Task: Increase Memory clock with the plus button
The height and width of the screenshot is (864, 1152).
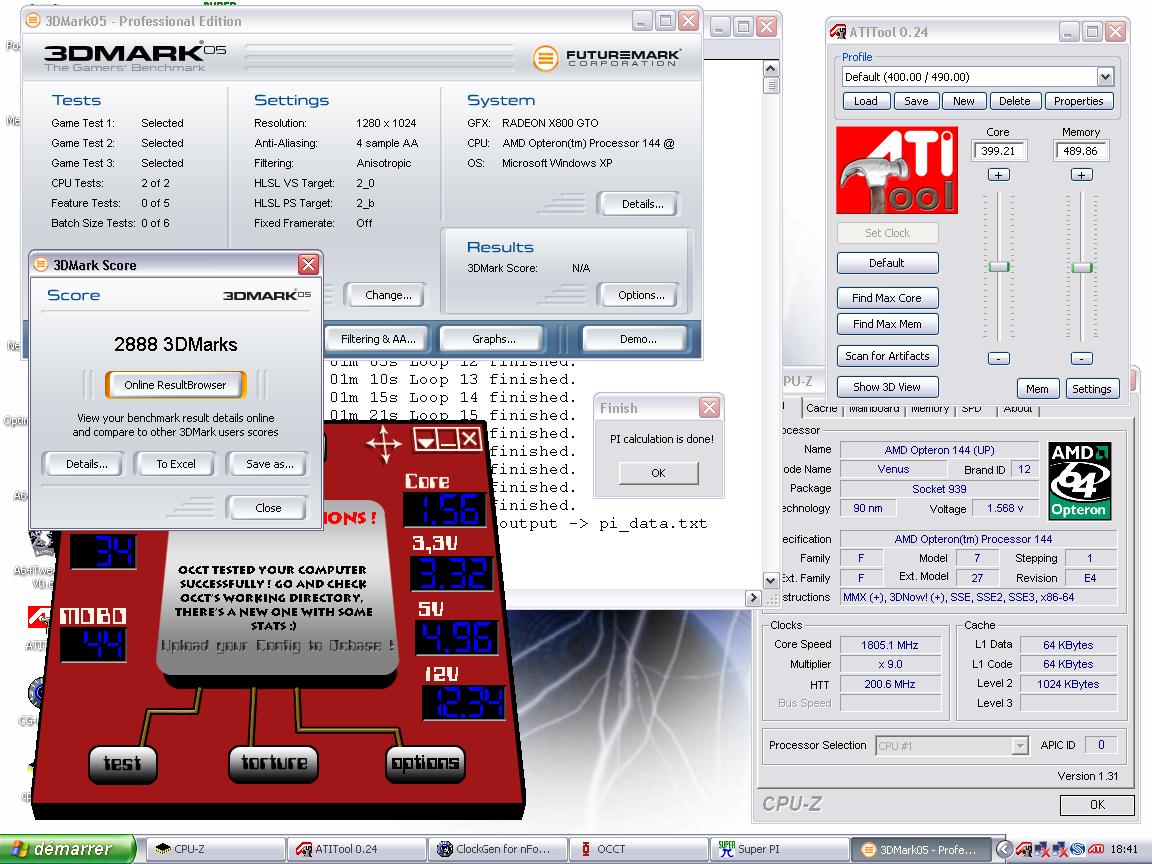Action: 1081,175
